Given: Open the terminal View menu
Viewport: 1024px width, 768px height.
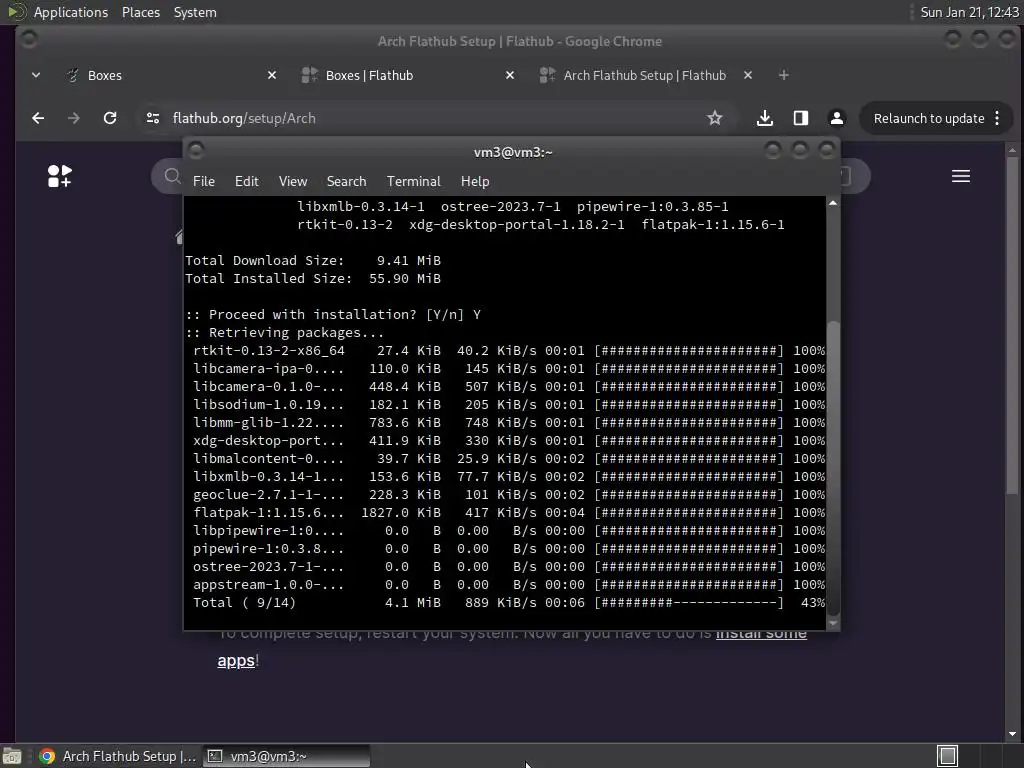Looking at the screenshot, I should pyautogui.click(x=293, y=182).
